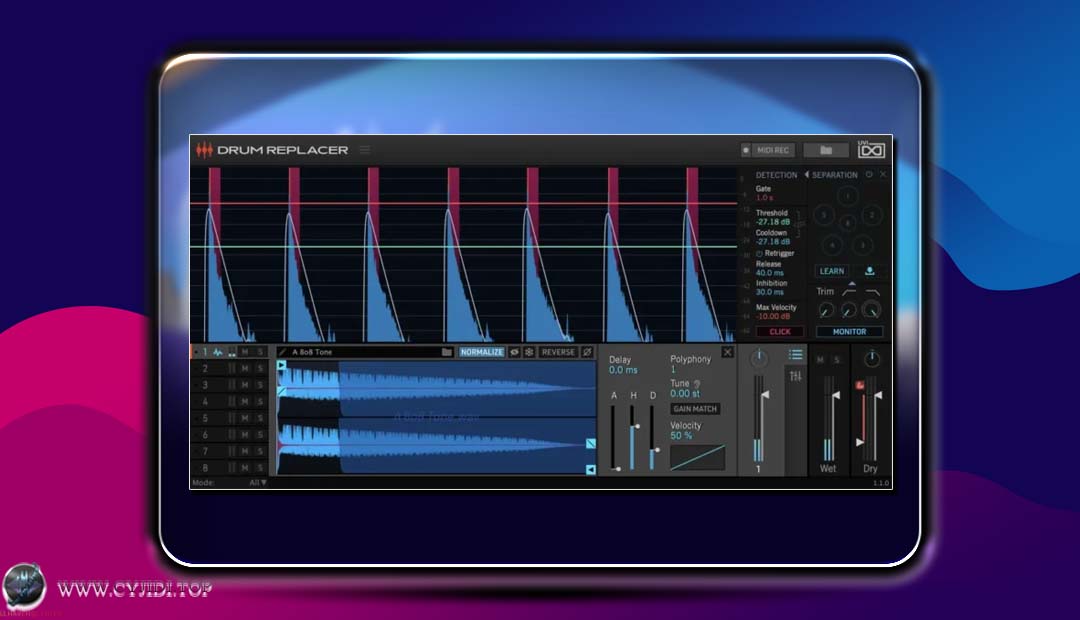
Task: Open the mixer faders icon in layer strip
Action: (796, 376)
